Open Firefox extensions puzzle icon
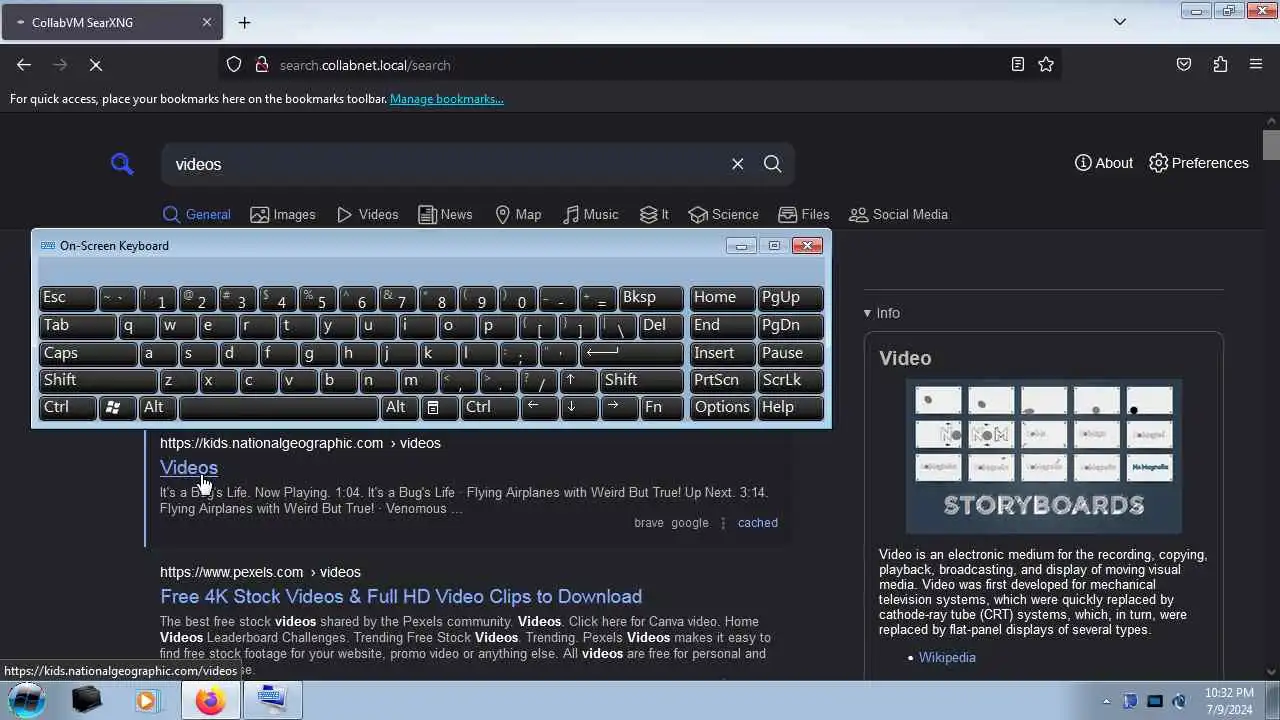 click(x=1220, y=65)
